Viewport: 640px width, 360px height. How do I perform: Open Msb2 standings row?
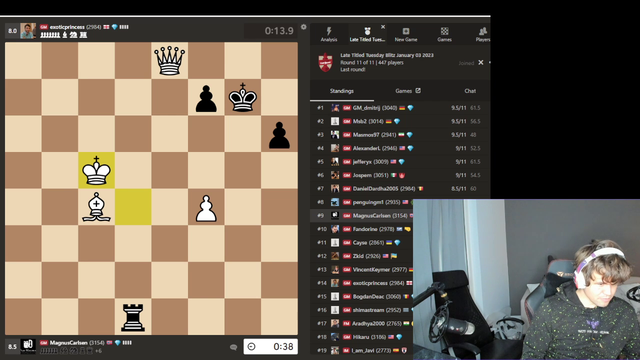coord(400,121)
